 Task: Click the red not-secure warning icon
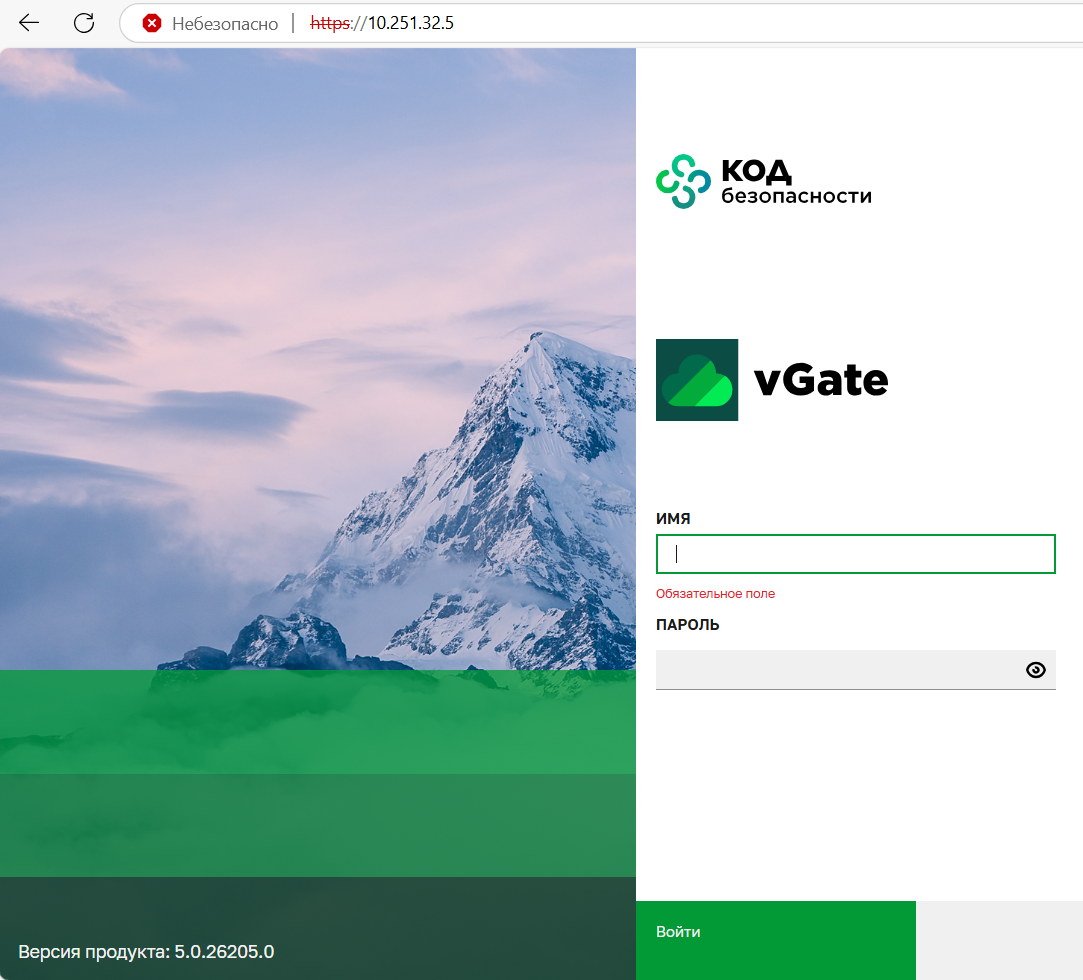152,23
